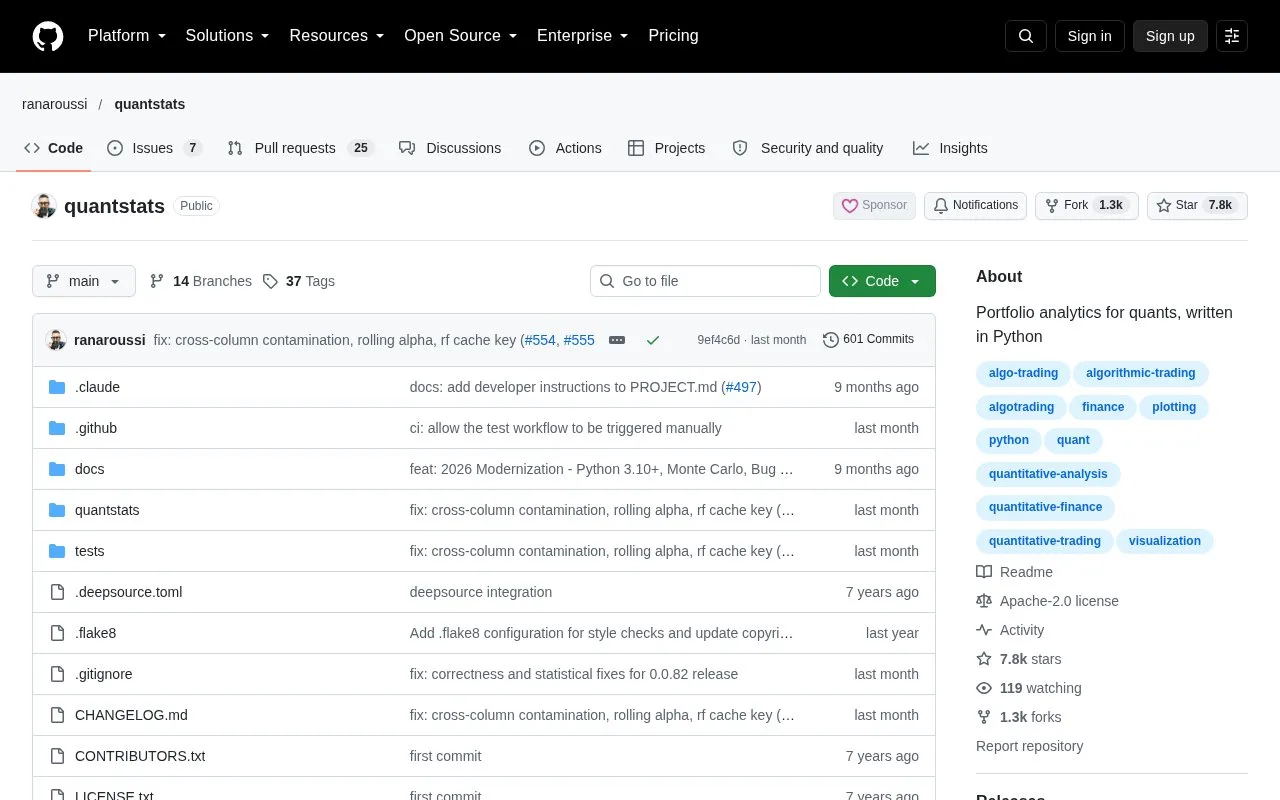Show commit status green check mark
Viewport: 1280px width, 800px height.
653,340
